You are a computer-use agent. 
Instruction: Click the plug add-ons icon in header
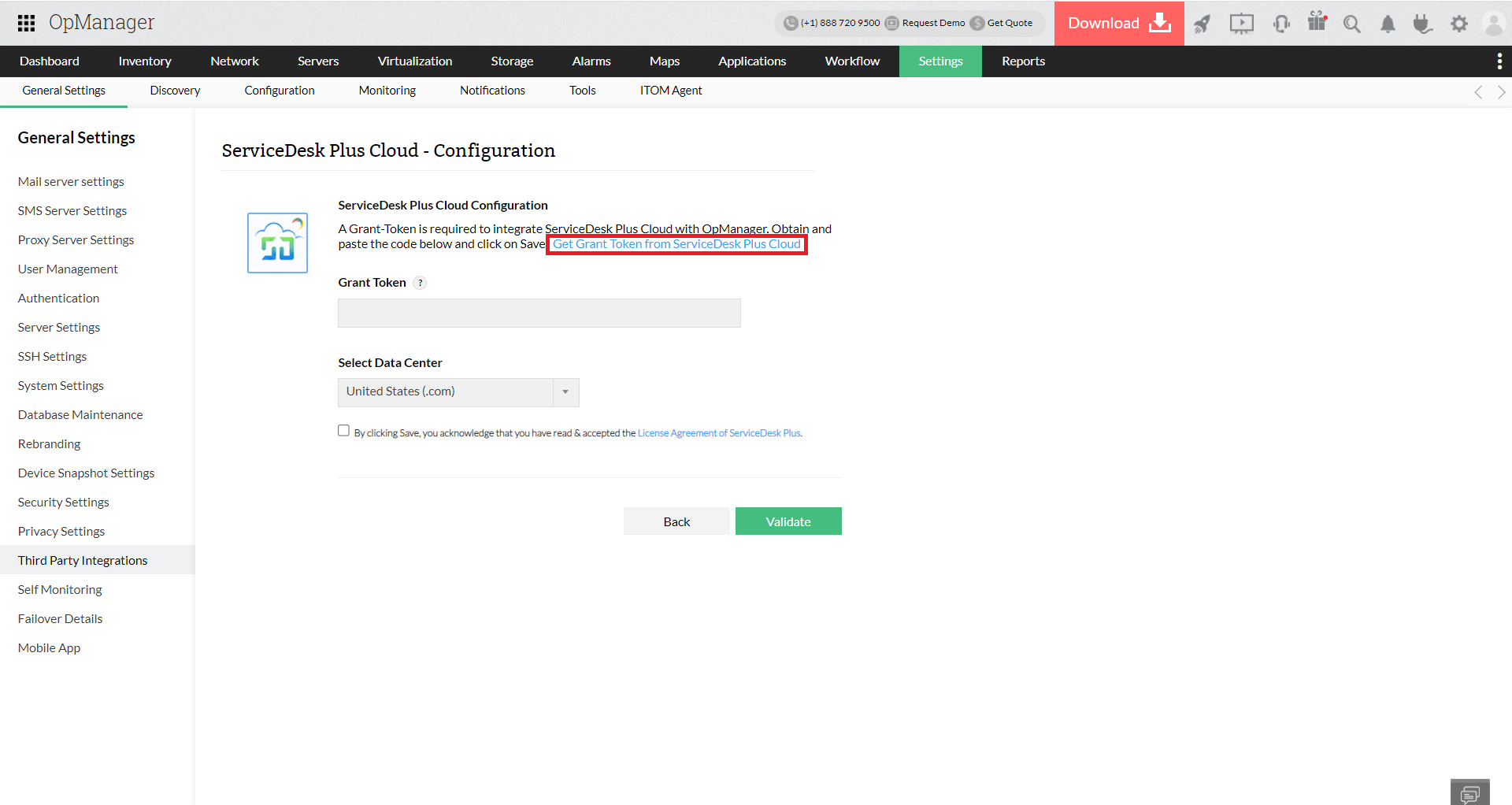1423,24
